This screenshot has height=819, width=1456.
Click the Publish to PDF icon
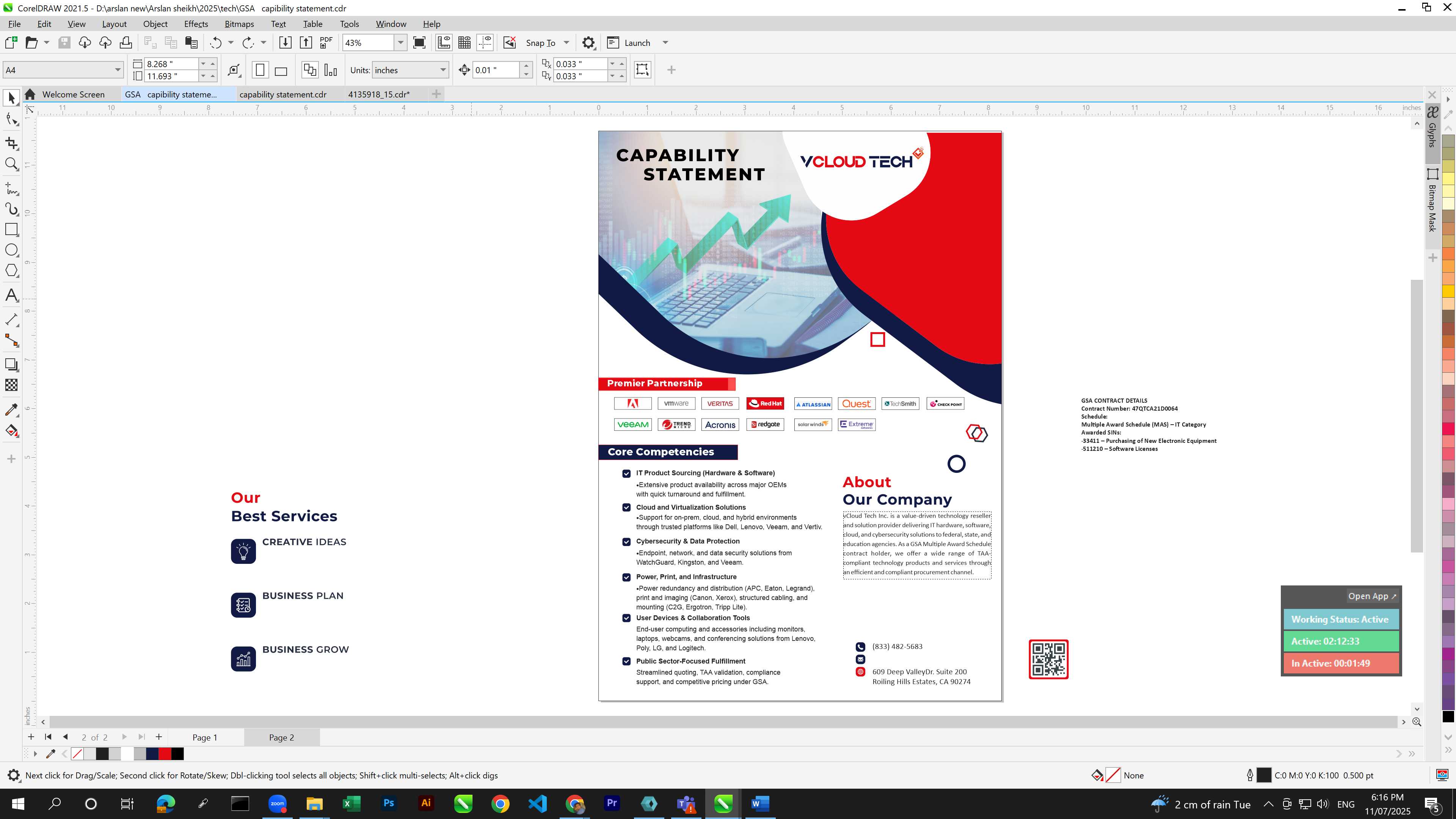click(326, 42)
